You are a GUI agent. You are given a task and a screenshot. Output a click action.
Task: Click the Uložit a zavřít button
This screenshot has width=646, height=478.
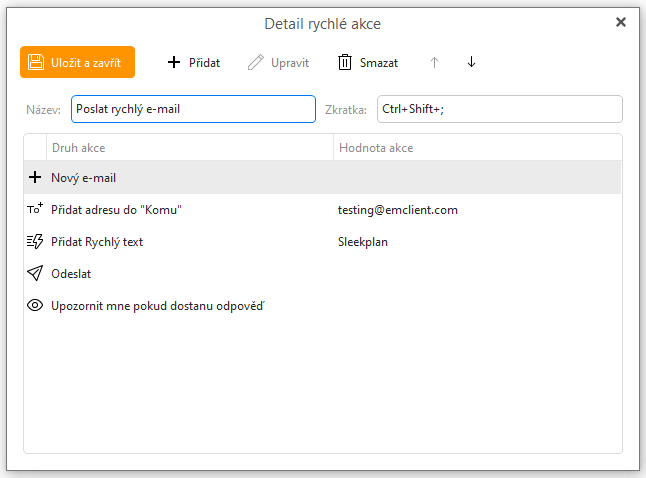coord(77,62)
